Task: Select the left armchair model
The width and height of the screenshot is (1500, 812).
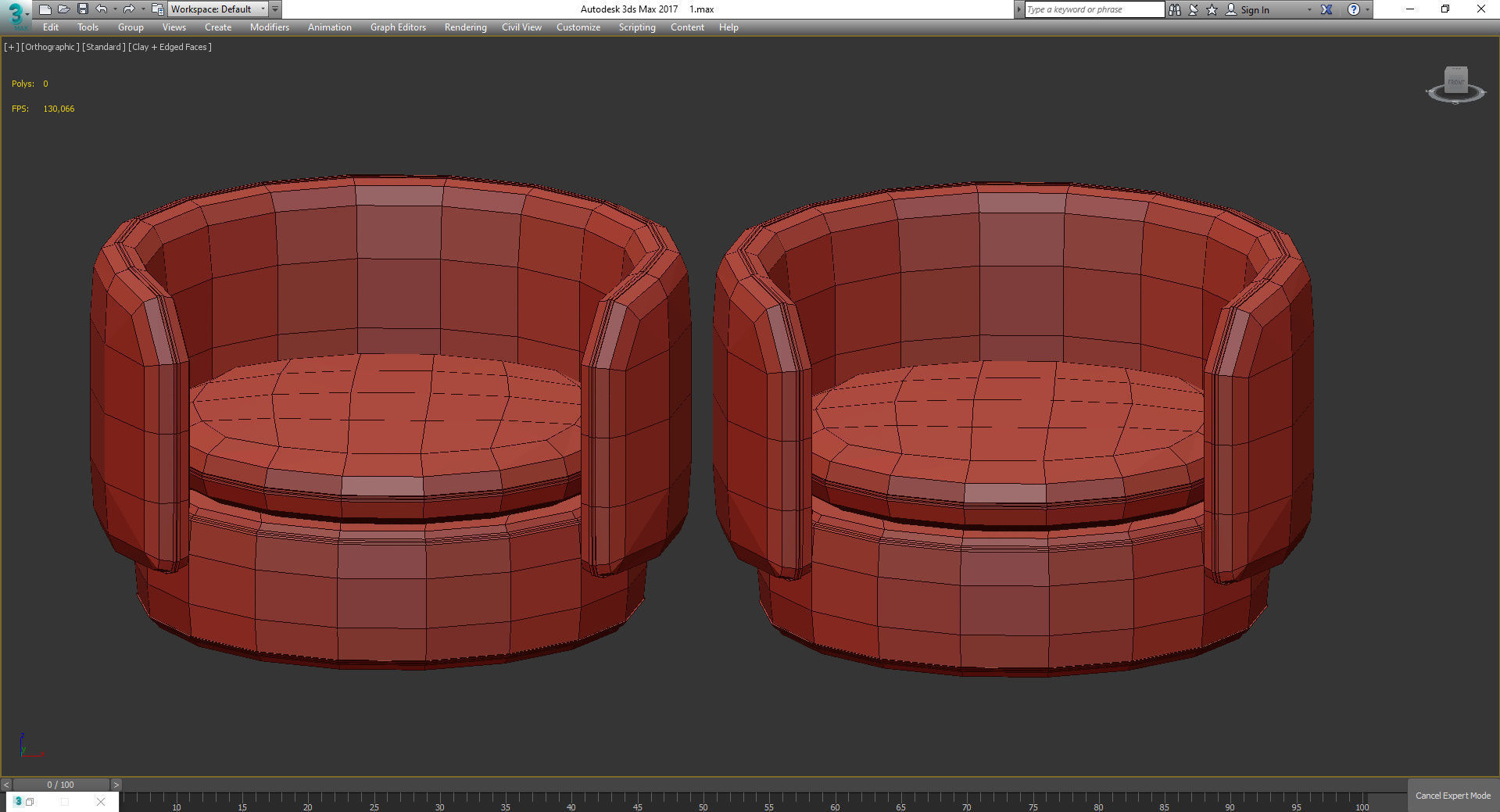Action: tap(390, 422)
